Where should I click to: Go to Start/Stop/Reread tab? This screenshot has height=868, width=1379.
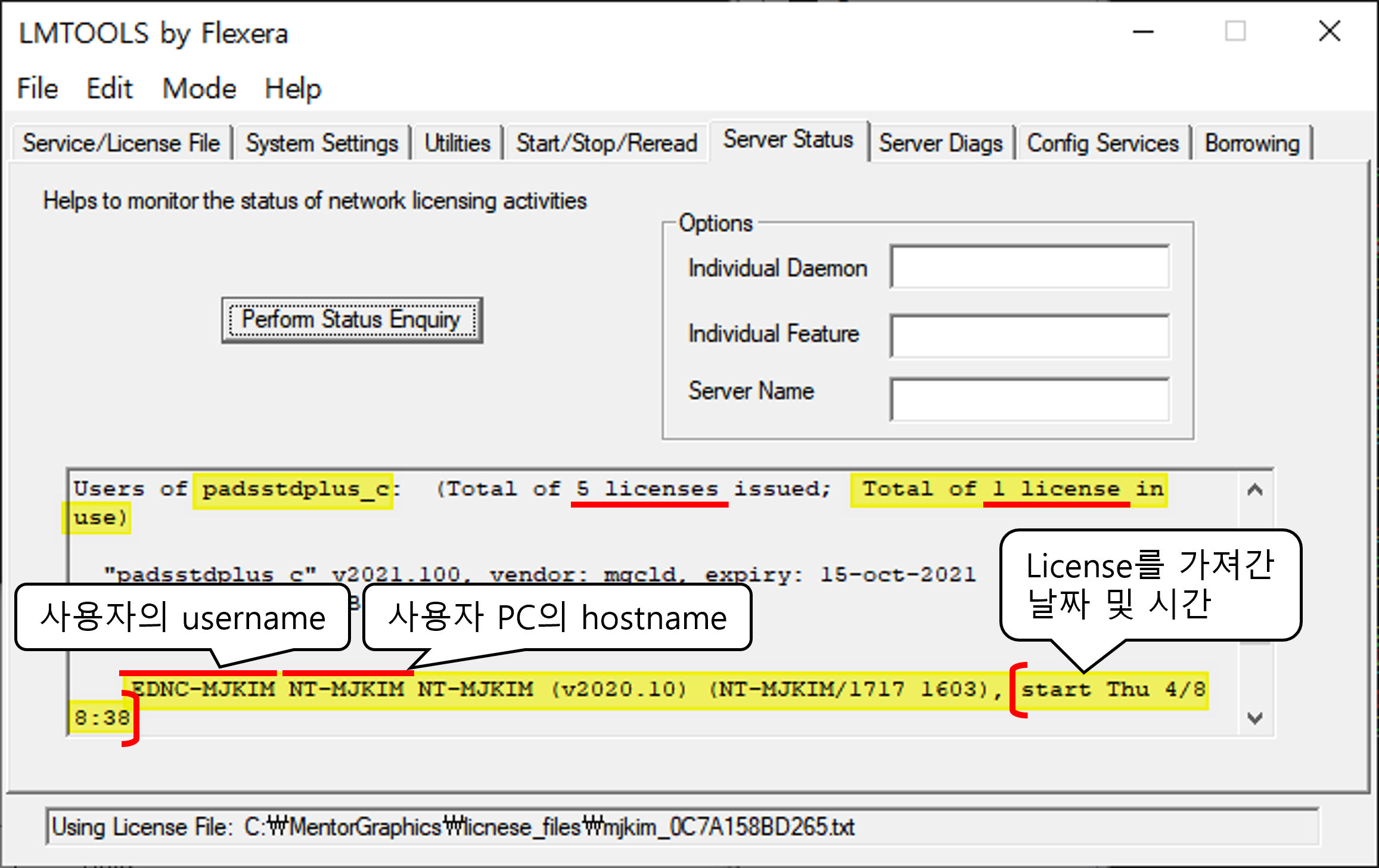(x=606, y=144)
